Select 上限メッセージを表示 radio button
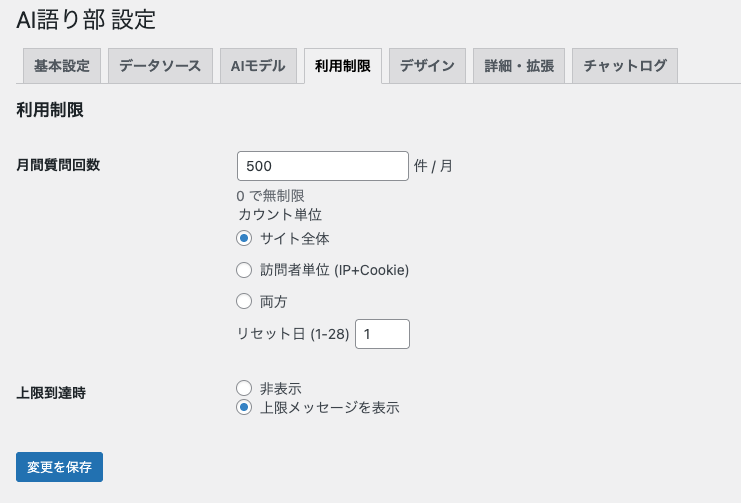The width and height of the screenshot is (741, 503). [x=243, y=407]
